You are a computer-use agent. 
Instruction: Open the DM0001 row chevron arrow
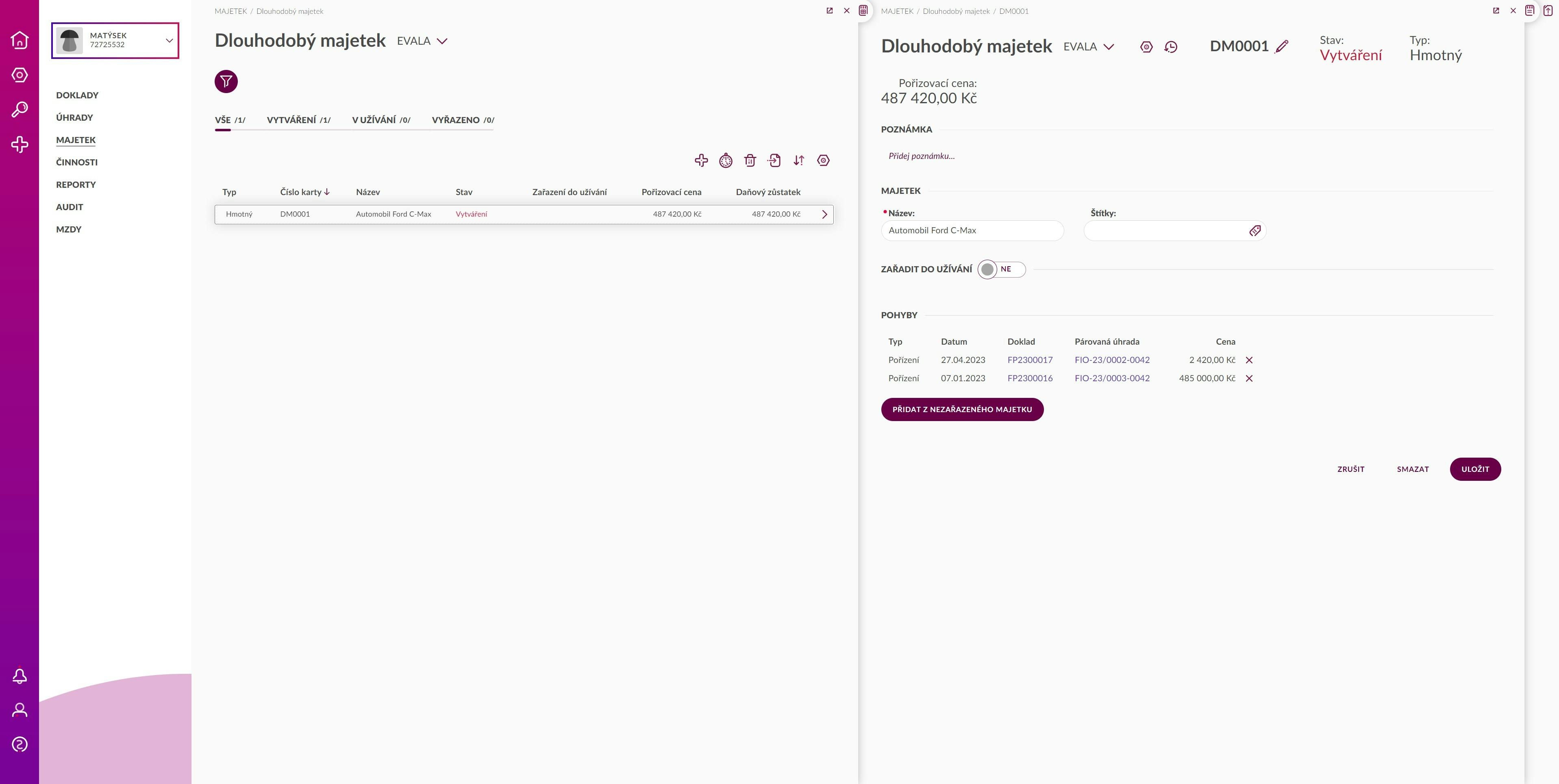[x=824, y=214]
